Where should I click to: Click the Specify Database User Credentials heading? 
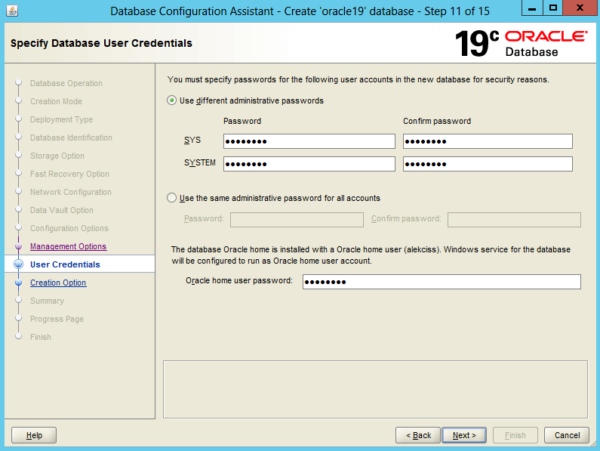pos(101,43)
